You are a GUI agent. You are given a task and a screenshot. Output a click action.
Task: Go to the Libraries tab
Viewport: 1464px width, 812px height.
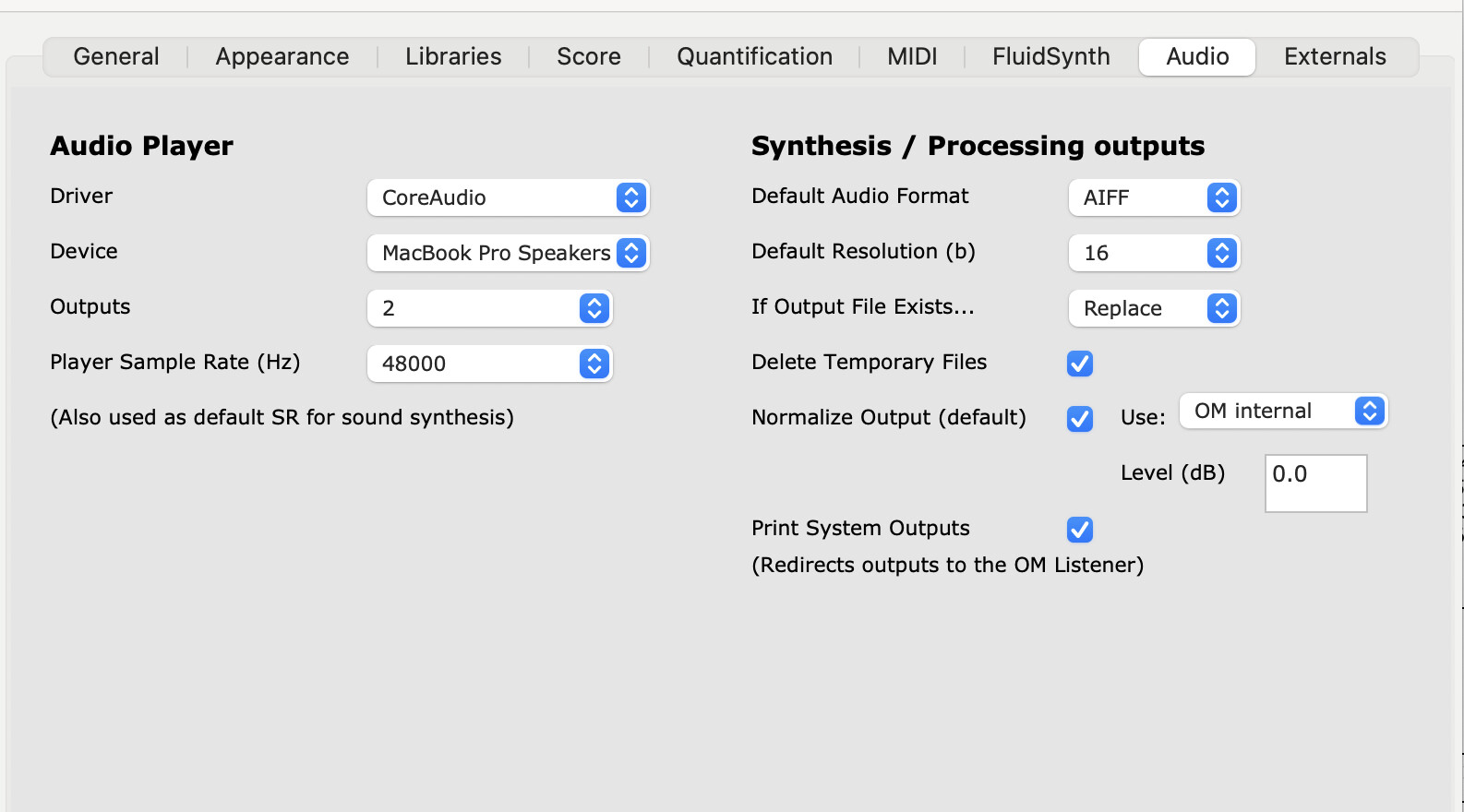(x=453, y=57)
